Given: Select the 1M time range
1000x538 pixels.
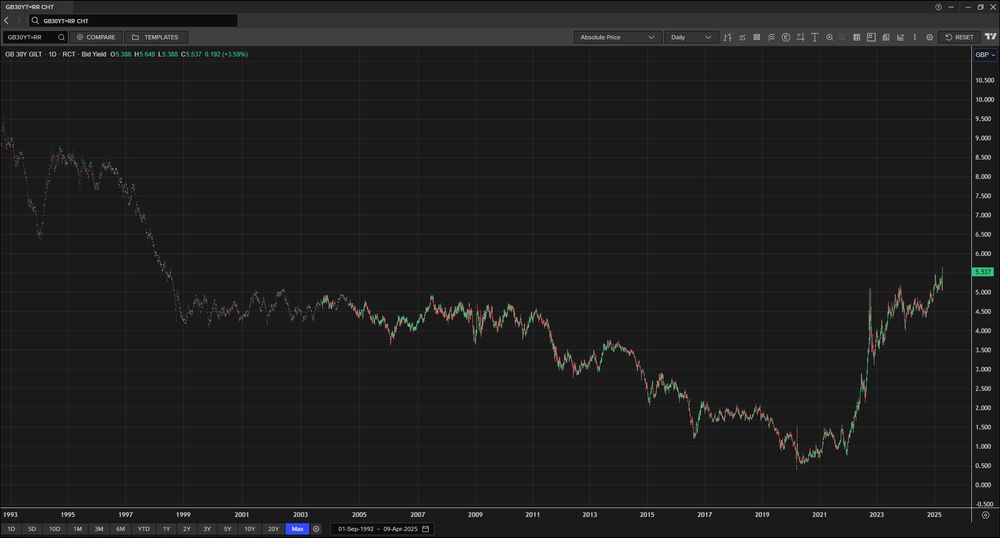Looking at the screenshot, I should (77, 529).
